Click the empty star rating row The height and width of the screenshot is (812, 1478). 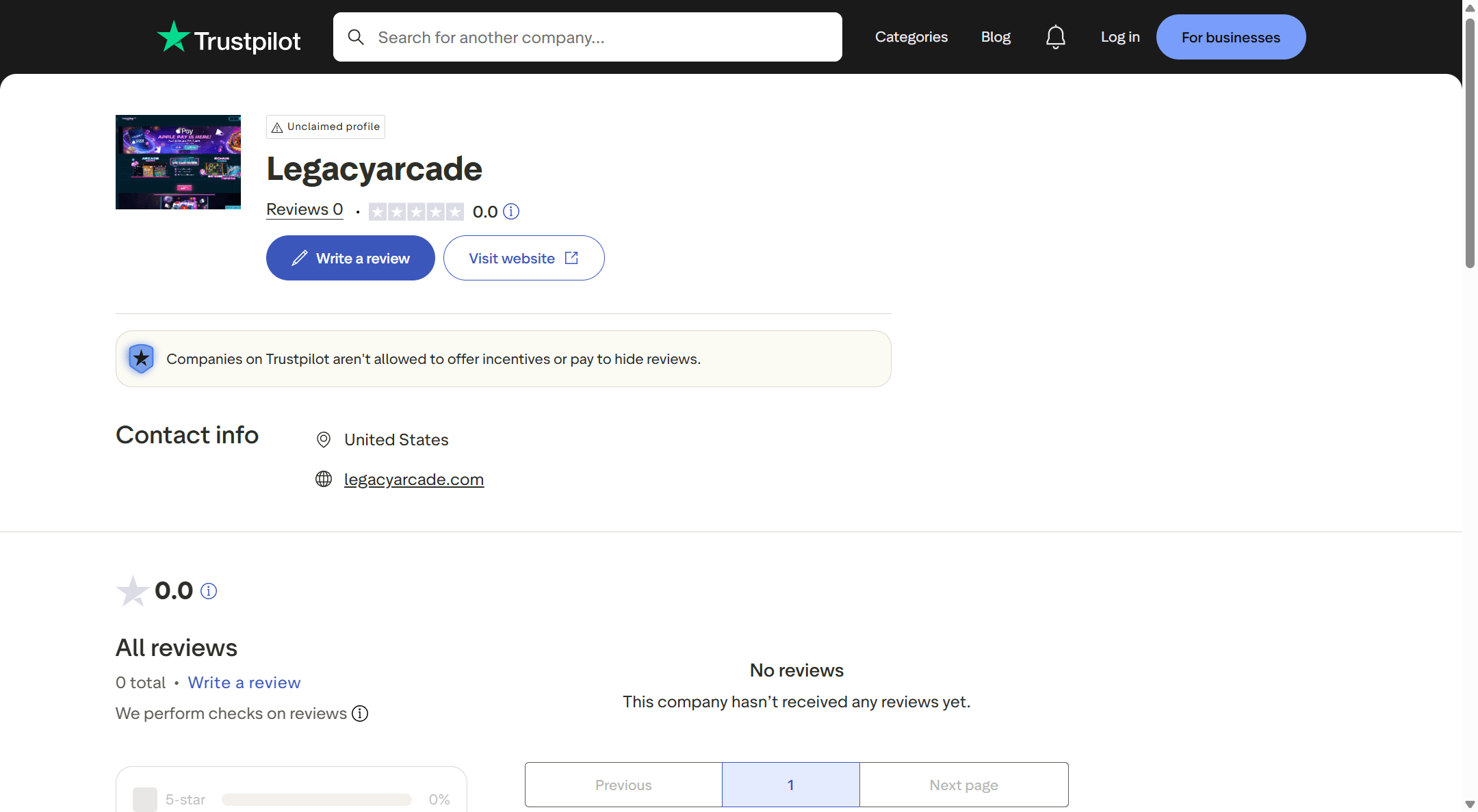pos(416,211)
